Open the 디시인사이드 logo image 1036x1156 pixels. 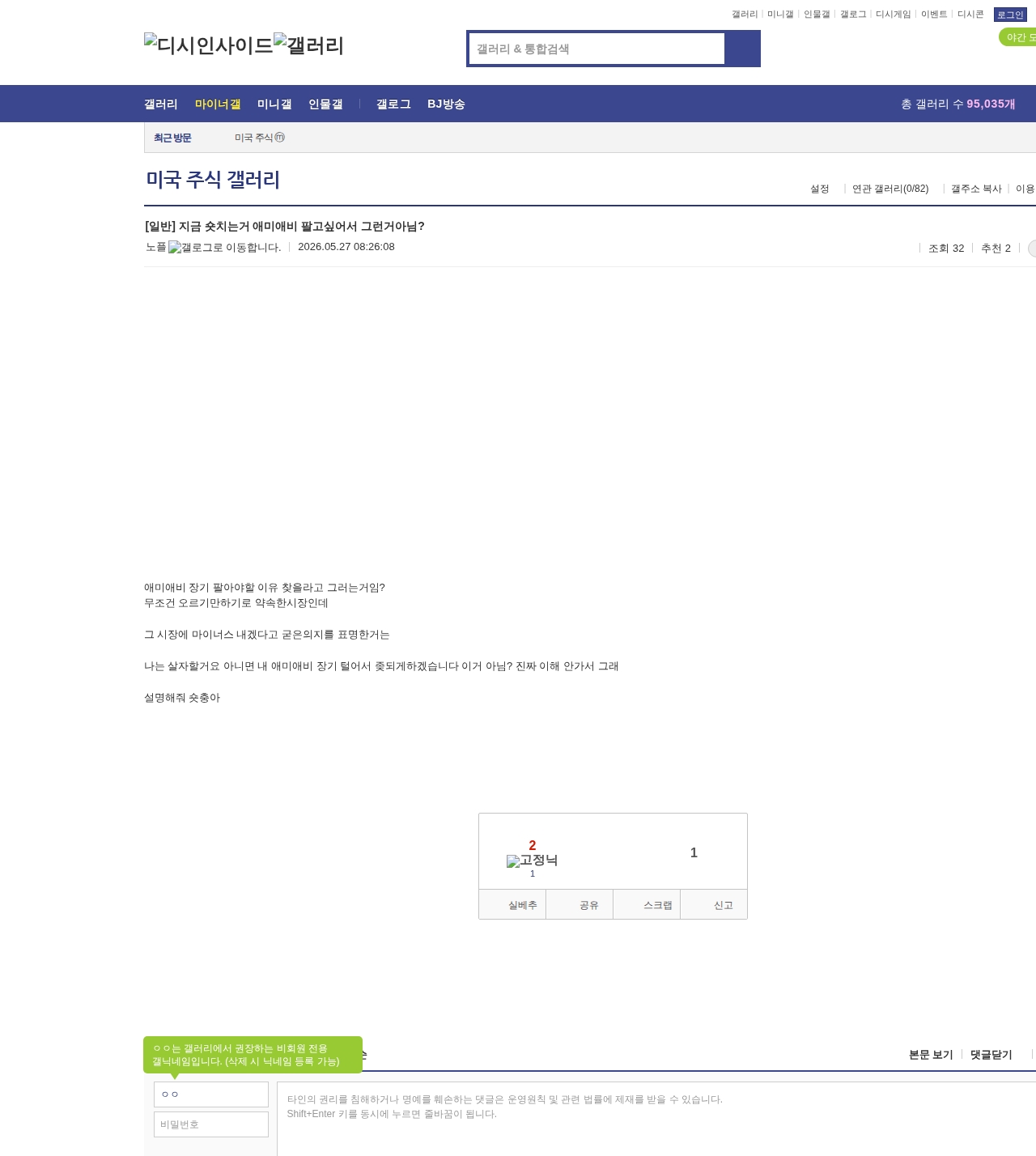point(209,45)
